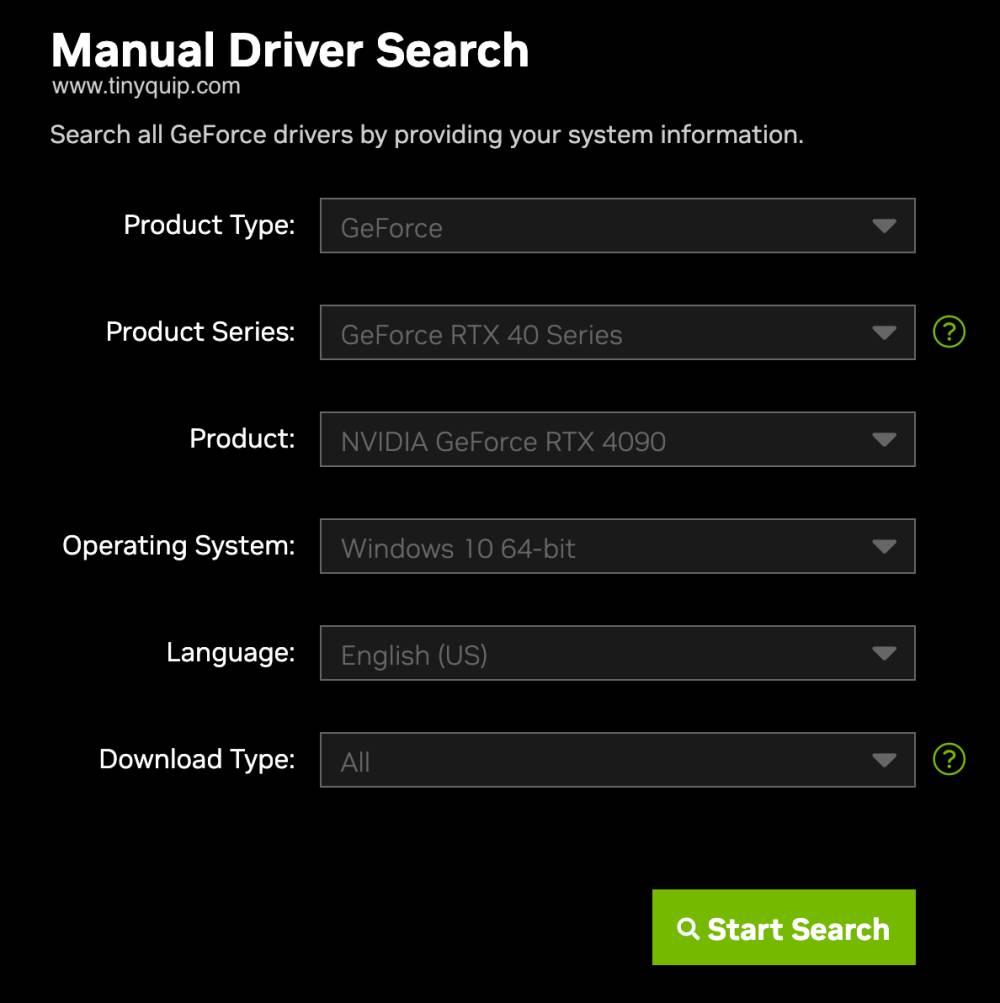The image size is (1000, 1003).
Task: Click the Product dropdown chevron
Action: [x=884, y=439]
